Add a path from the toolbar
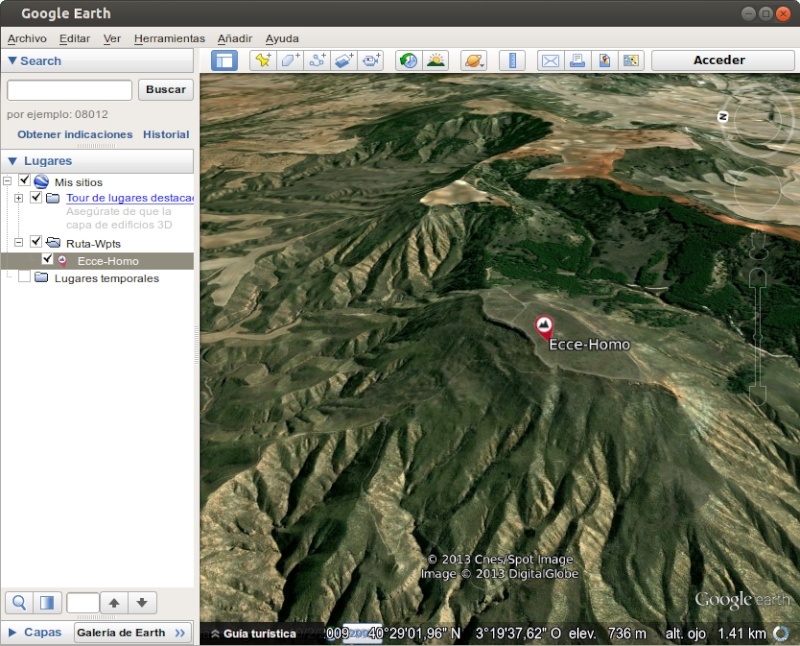Image resolution: width=800 pixels, height=646 pixels. click(317, 61)
